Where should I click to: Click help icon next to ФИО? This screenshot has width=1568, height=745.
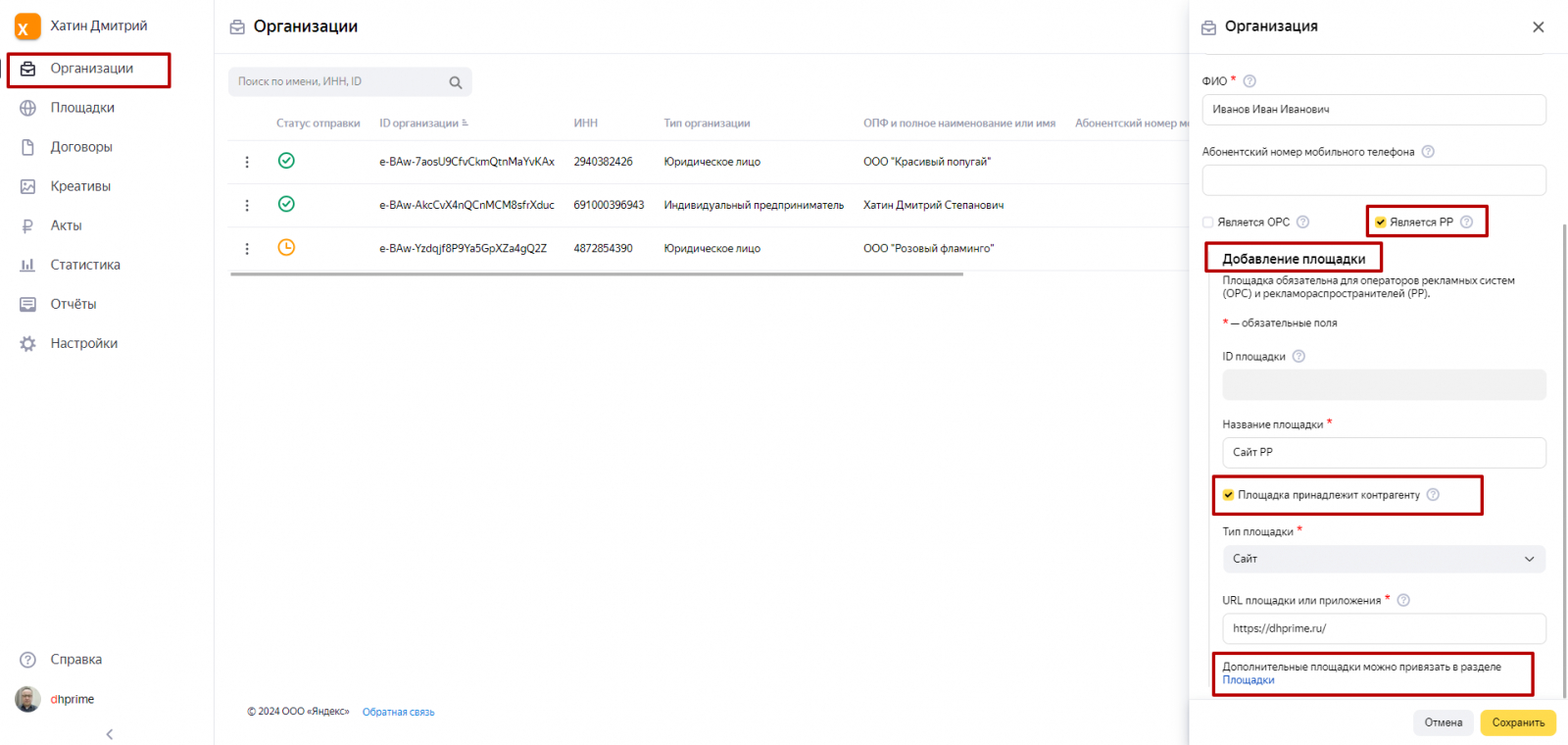click(1249, 81)
